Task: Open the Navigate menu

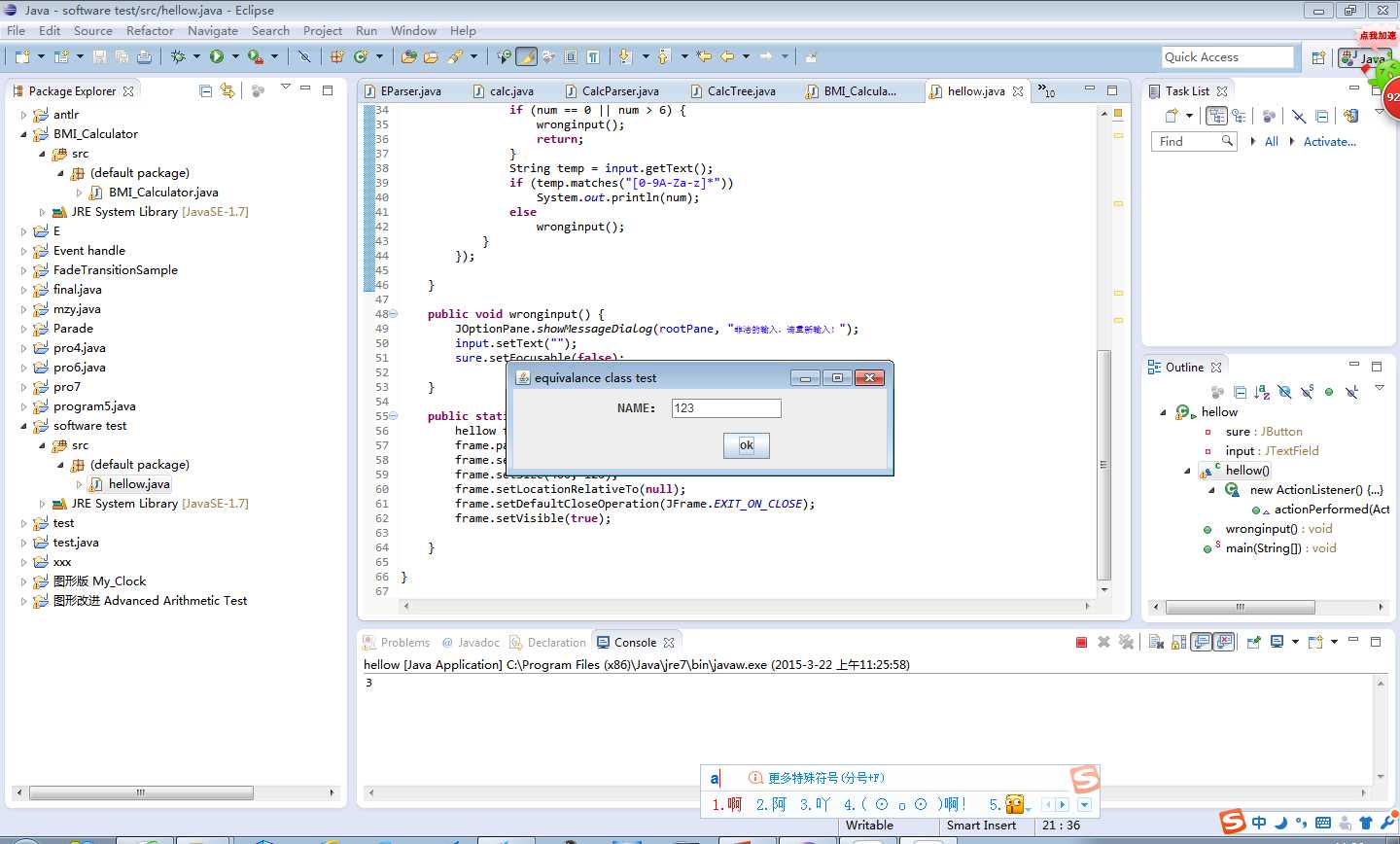Action: [x=213, y=30]
